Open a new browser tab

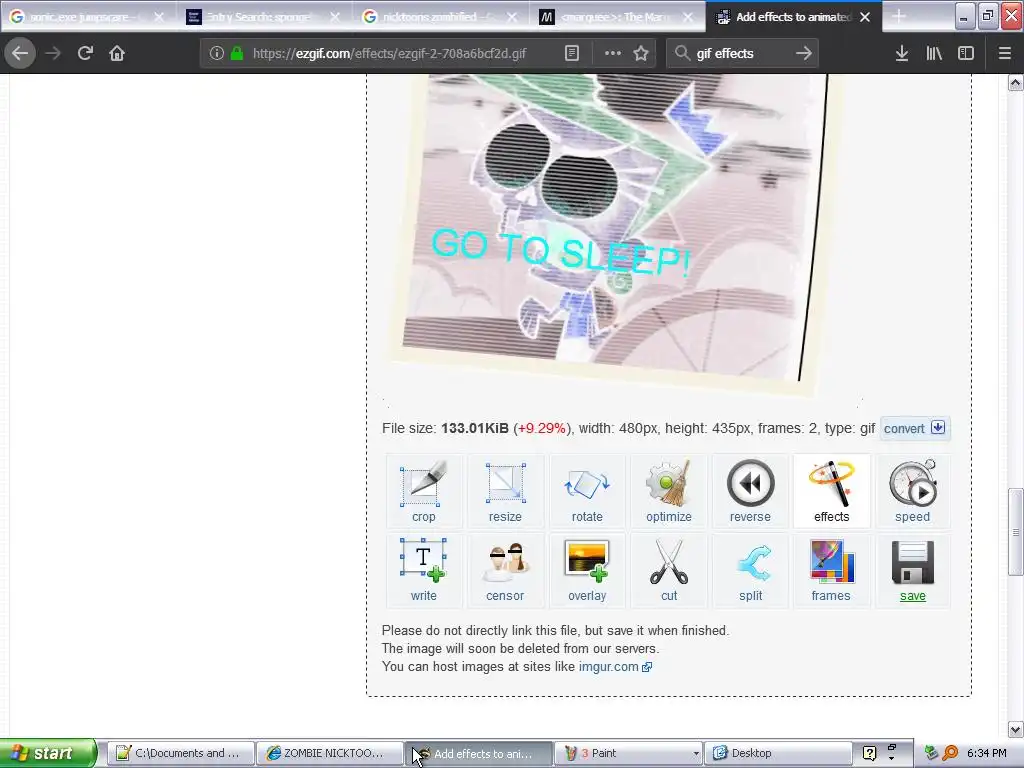click(899, 17)
